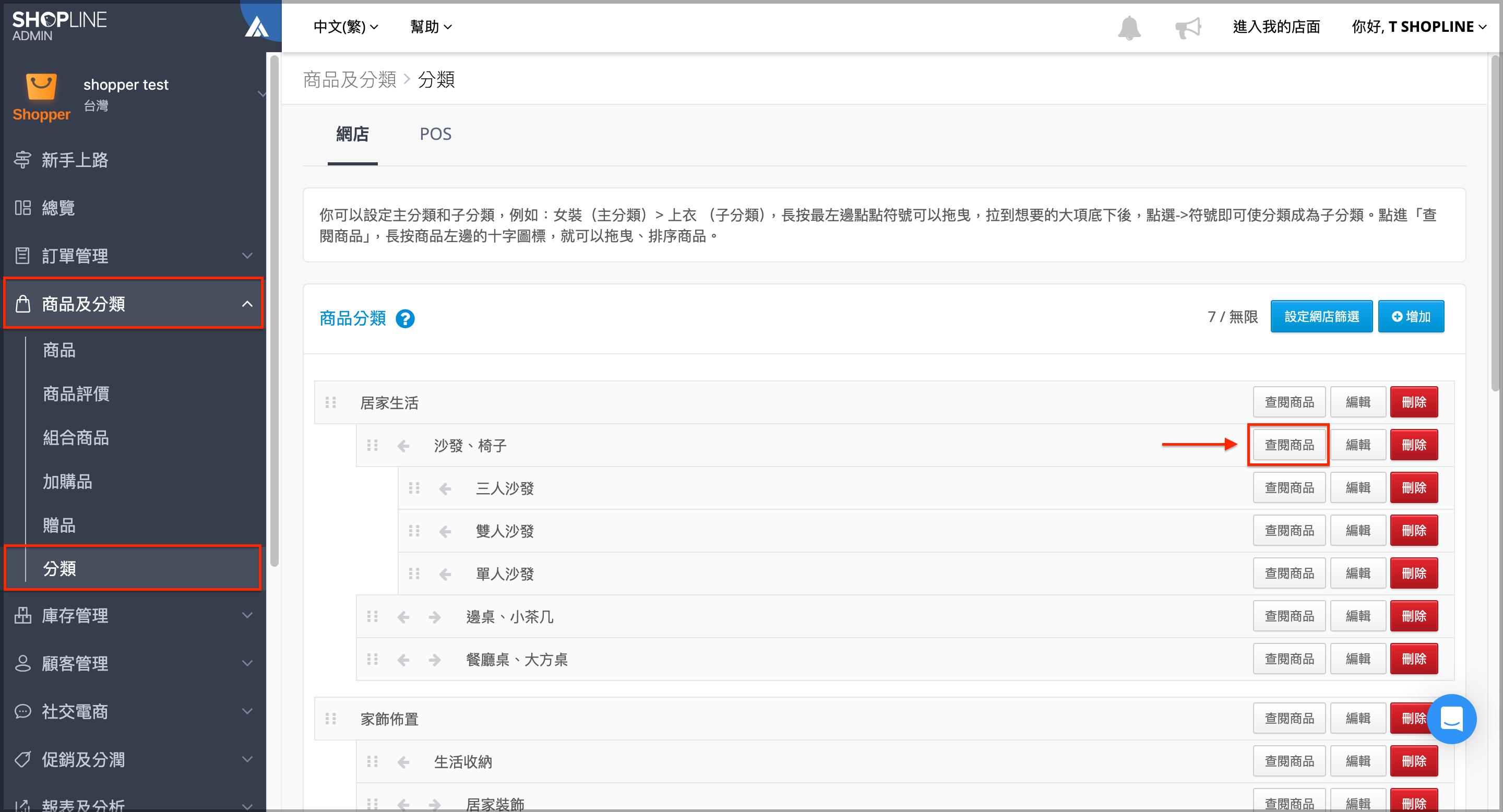1503x812 pixels.
Task: Switch to the 網店 tab
Action: [x=352, y=134]
